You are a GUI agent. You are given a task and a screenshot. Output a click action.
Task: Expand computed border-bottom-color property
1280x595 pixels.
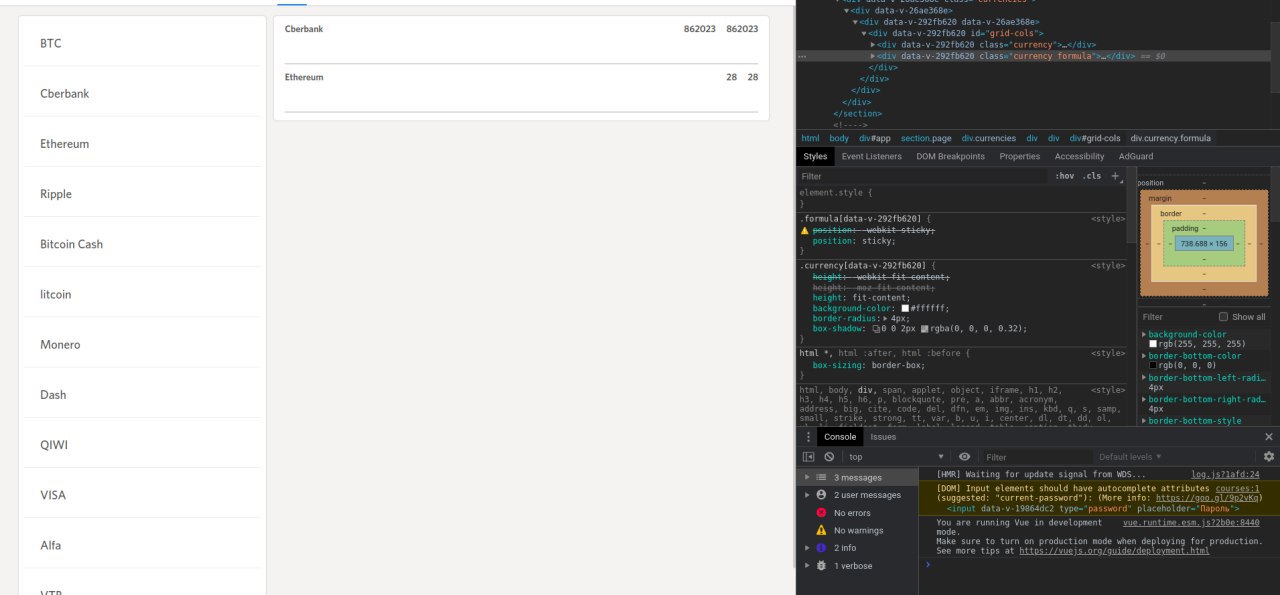click(x=1144, y=356)
